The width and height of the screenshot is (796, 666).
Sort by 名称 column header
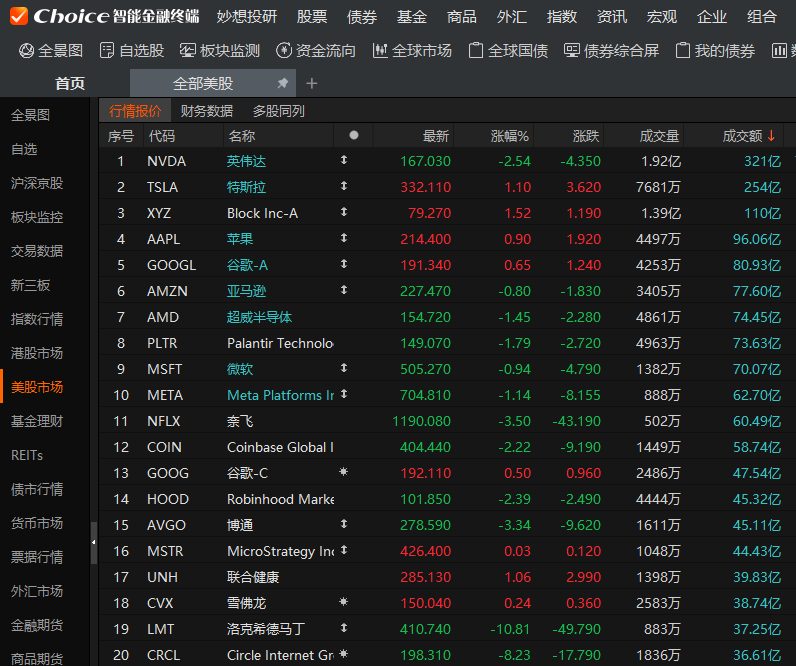[242, 136]
